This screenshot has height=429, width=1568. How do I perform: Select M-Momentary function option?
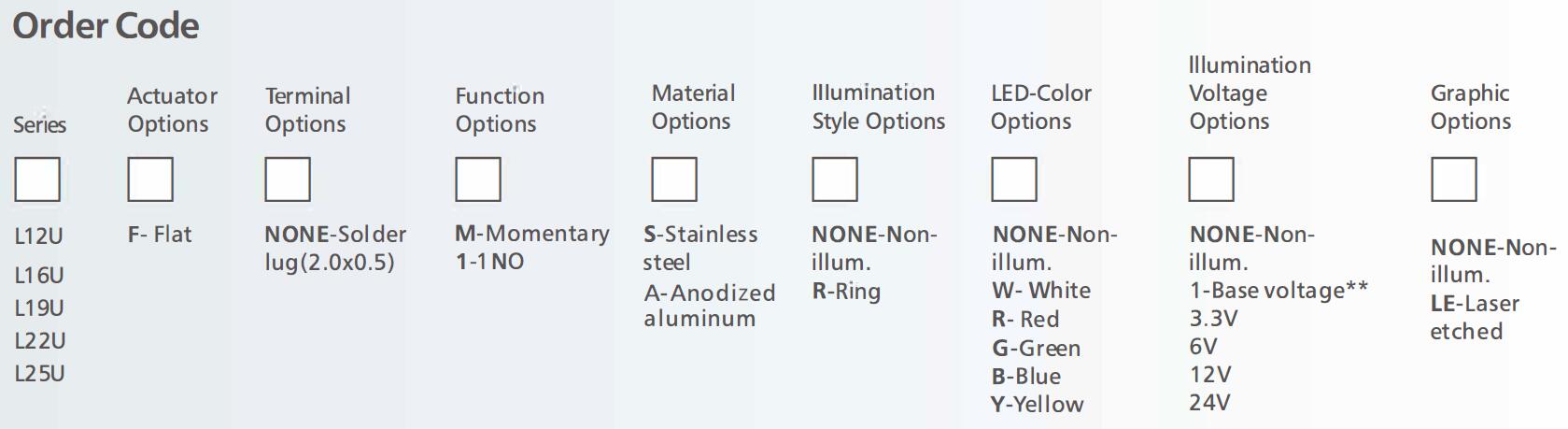coord(532,234)
